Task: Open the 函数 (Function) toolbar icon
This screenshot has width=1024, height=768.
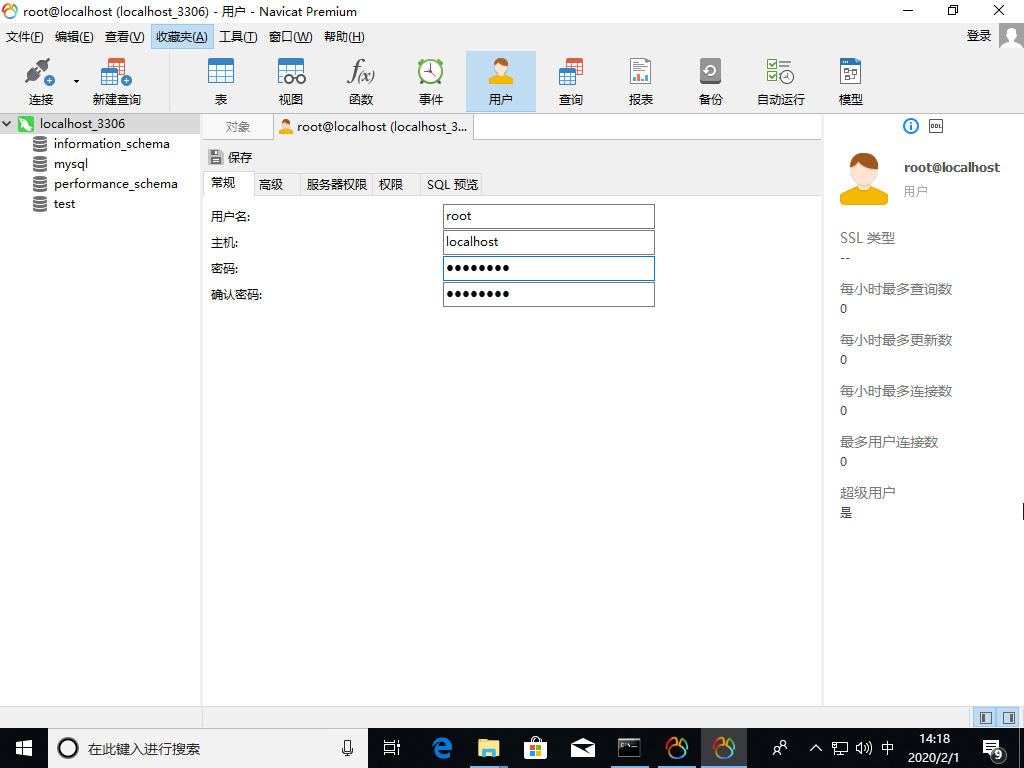Action: [x=360, y=82]
